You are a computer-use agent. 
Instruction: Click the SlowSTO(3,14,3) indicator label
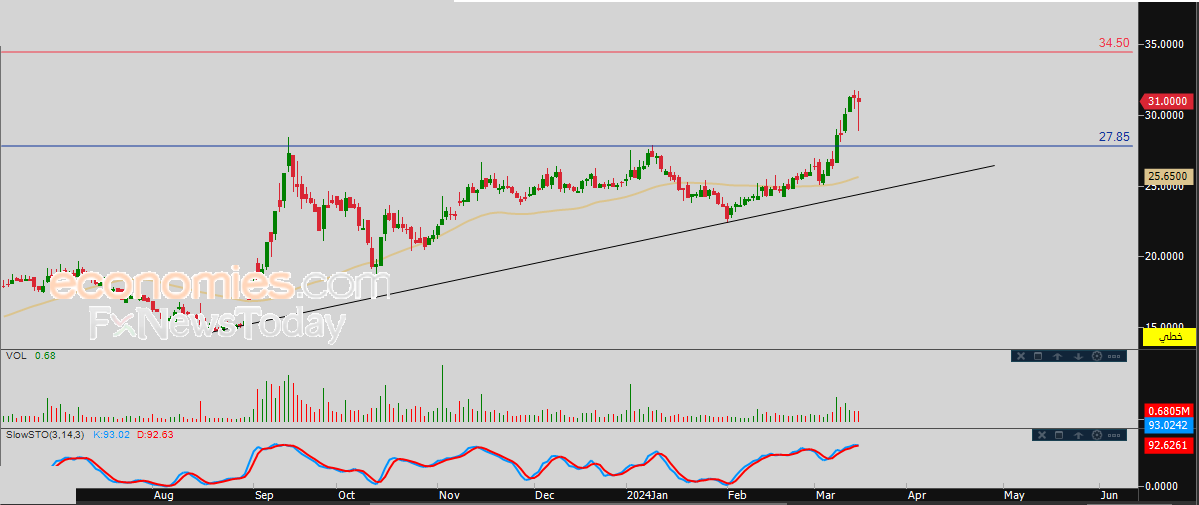pos(46,435)
